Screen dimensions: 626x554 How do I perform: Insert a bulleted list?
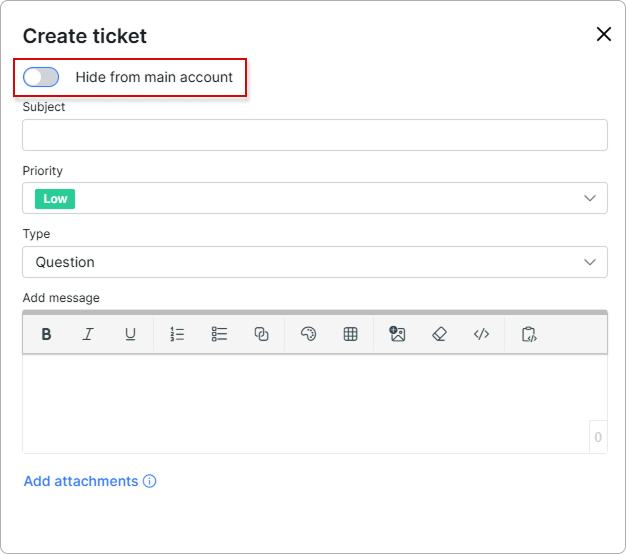[x=219, y=334]
